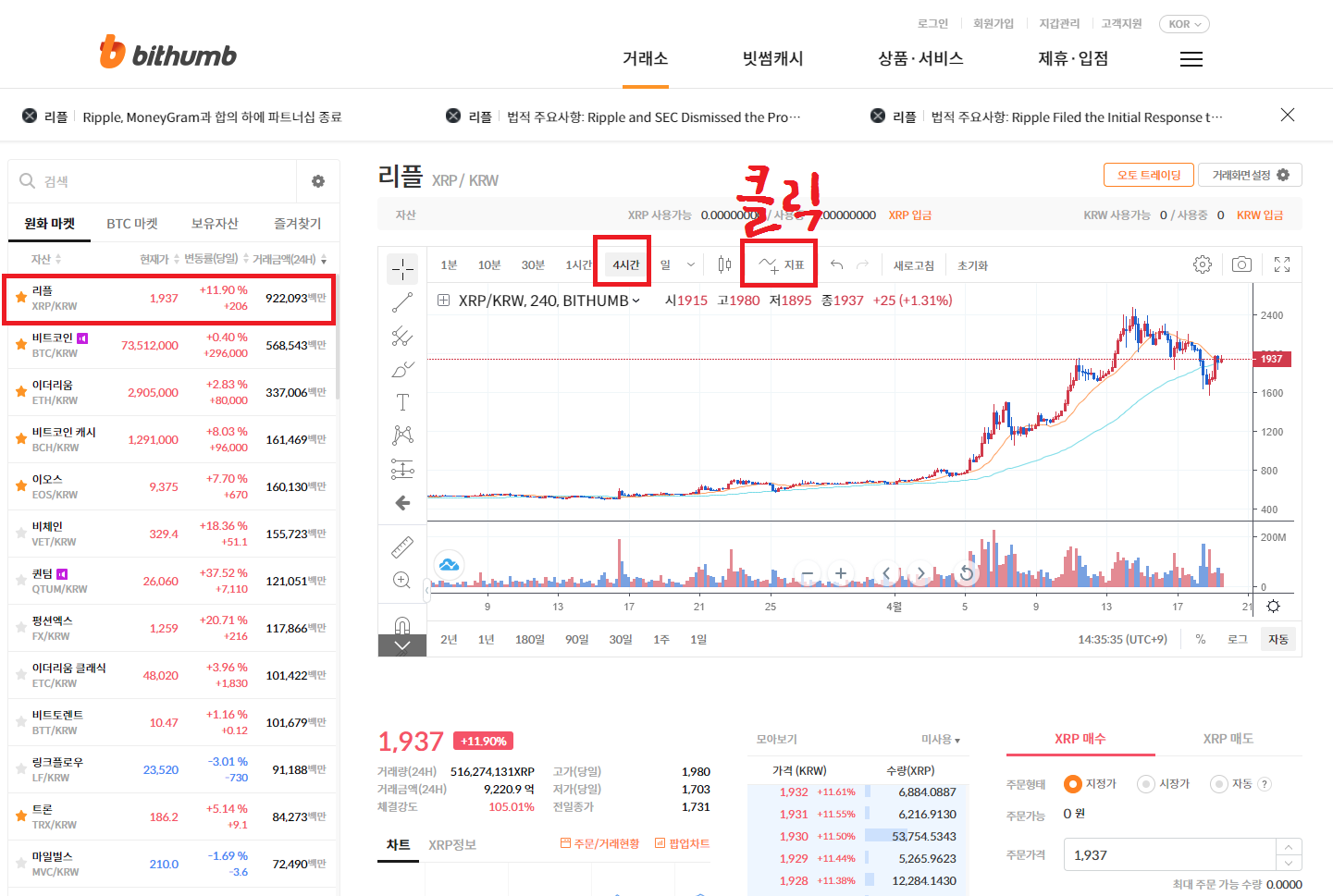Redo the chart action
The image size is (1333, 896).
pyautogui.click(x=863, y=265)
